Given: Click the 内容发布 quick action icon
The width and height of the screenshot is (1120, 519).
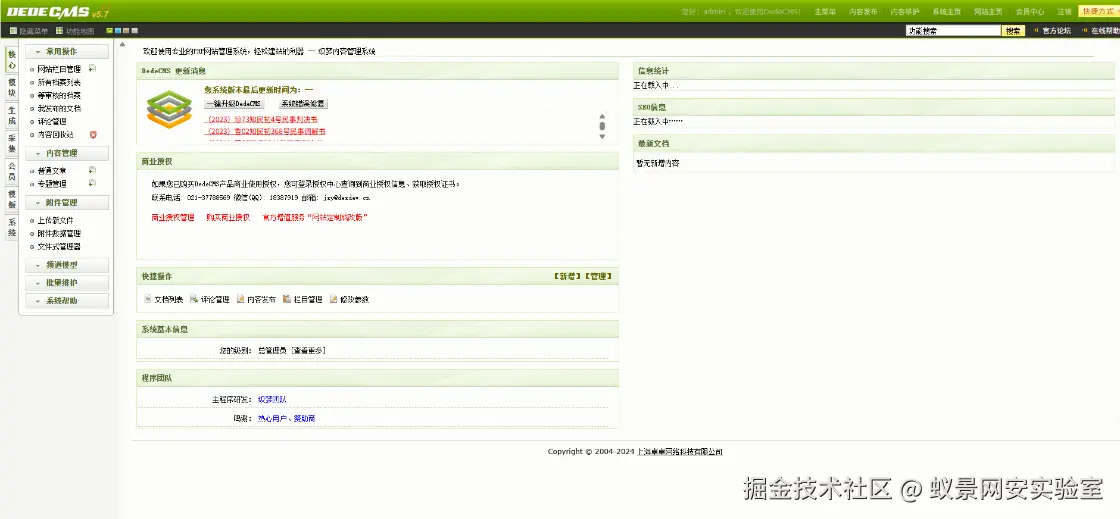Looking at the screenshot, I should pyautogui.click(x=241, y=299).
